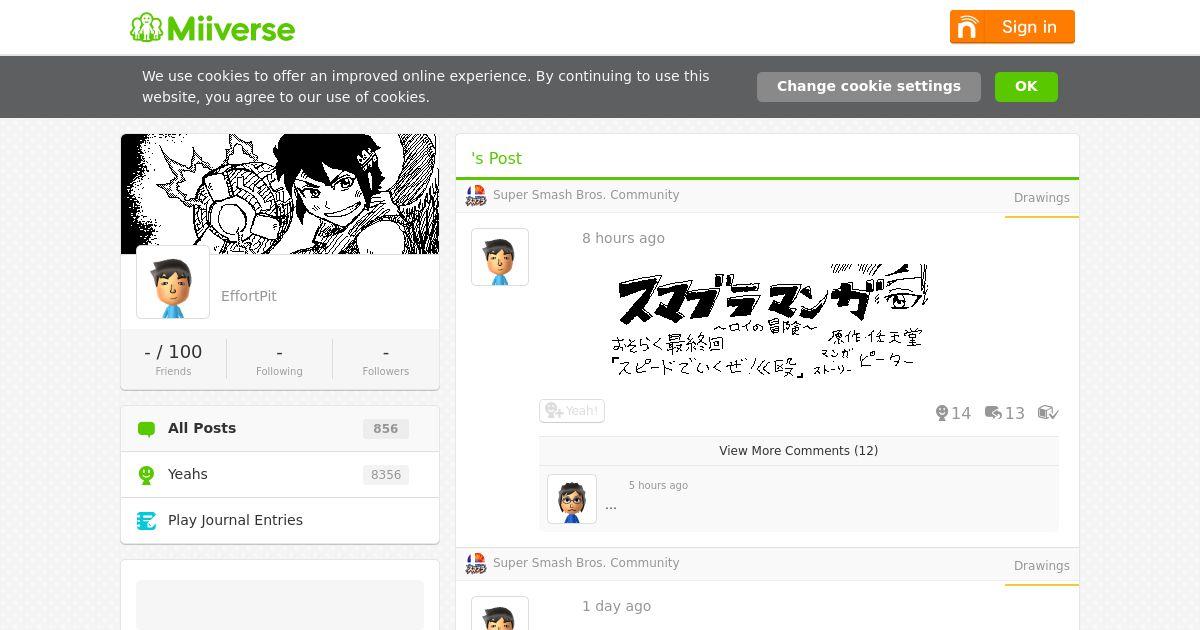Open the Followers count
Screen dimensions: 1200x630
coord(386,359)
